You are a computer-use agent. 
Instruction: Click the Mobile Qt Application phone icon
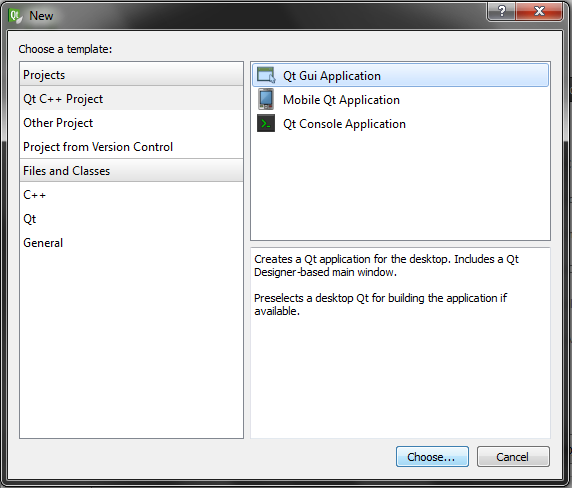[x=266, y=99]
